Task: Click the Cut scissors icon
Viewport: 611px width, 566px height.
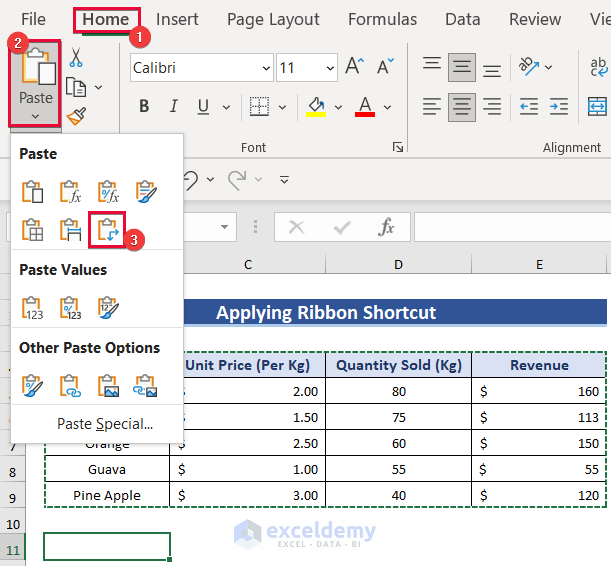Action: click(76, 57)
